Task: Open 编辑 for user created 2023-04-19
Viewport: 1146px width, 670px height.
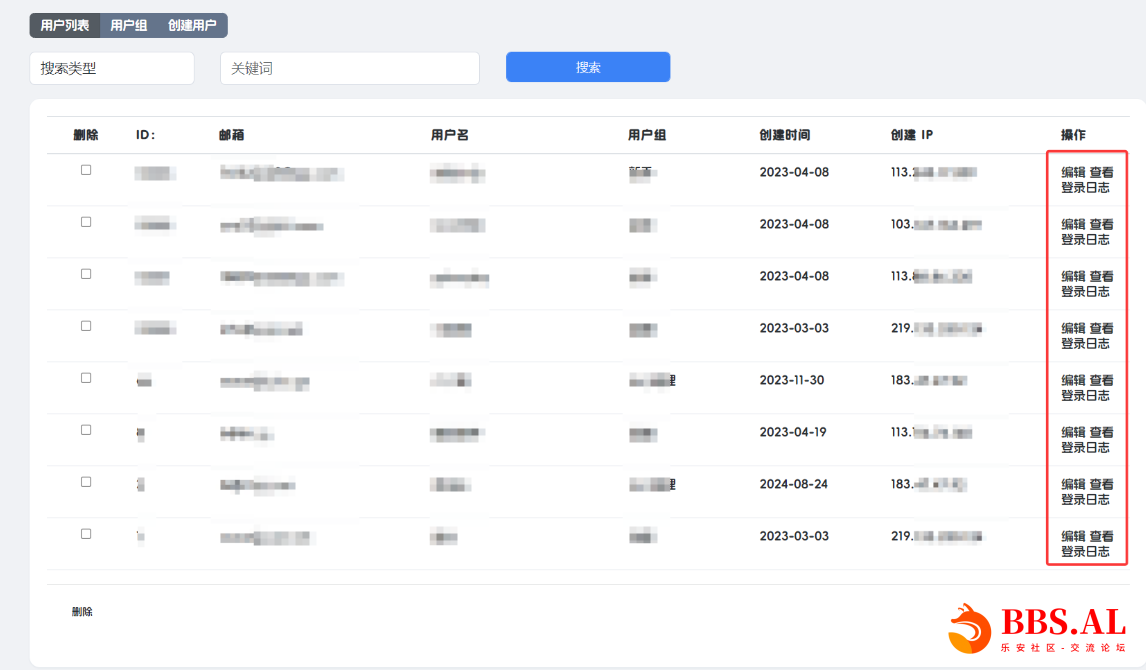Action: tap(1073, 432)
